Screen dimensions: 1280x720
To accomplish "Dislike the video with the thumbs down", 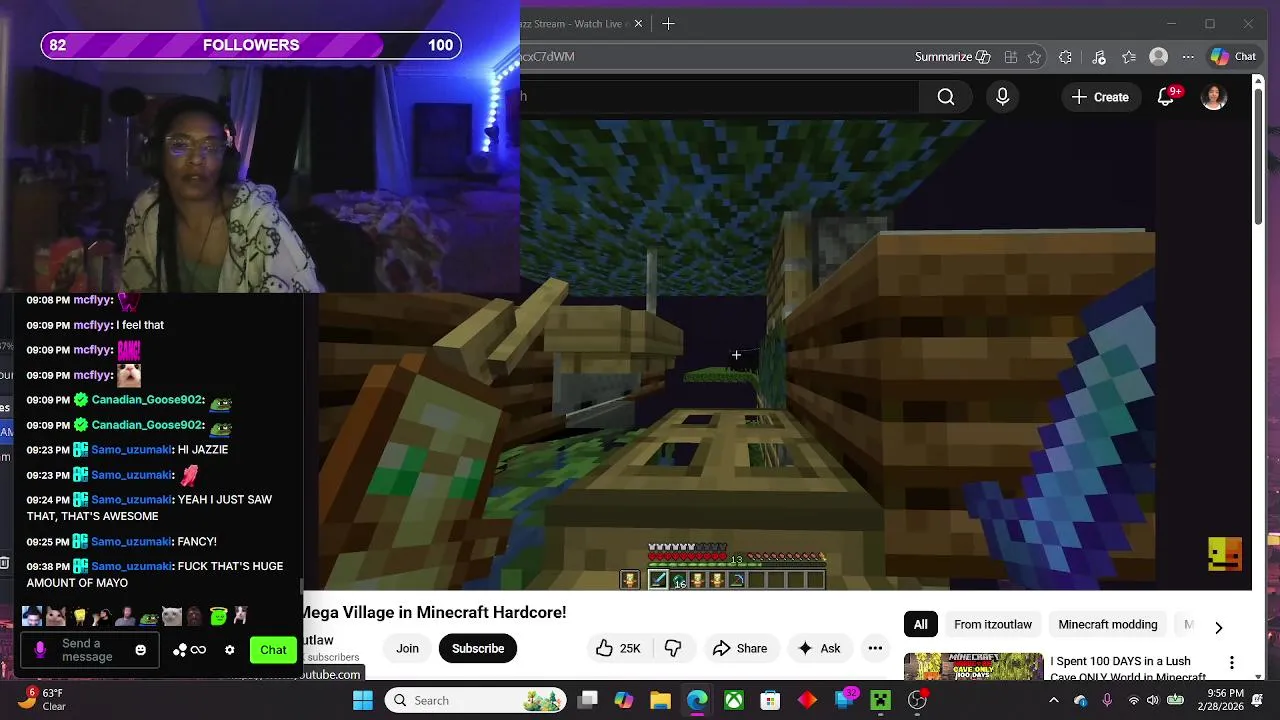I will coord(673,648).
